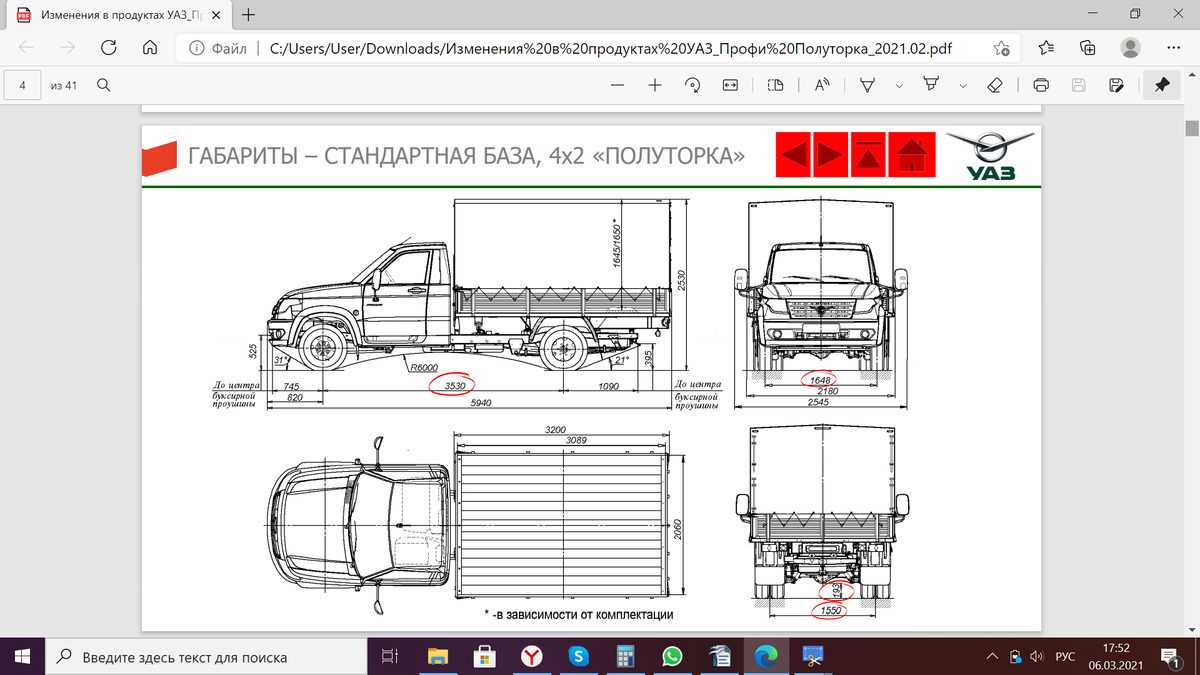Zoom out the PDF with minus button
Viewport: 1200px width, 675px height.
618,86
